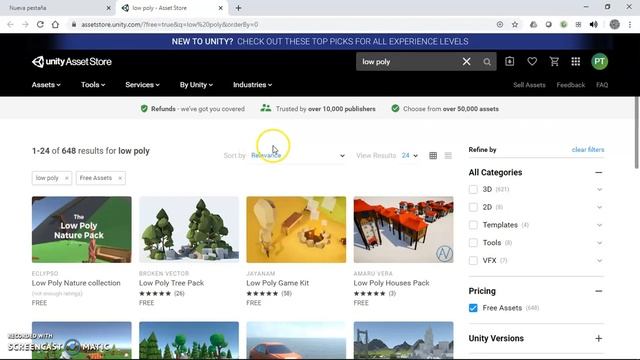
Task: Open Low Poly Nature Pack thumbnail
Action: [x=82, y=229]
